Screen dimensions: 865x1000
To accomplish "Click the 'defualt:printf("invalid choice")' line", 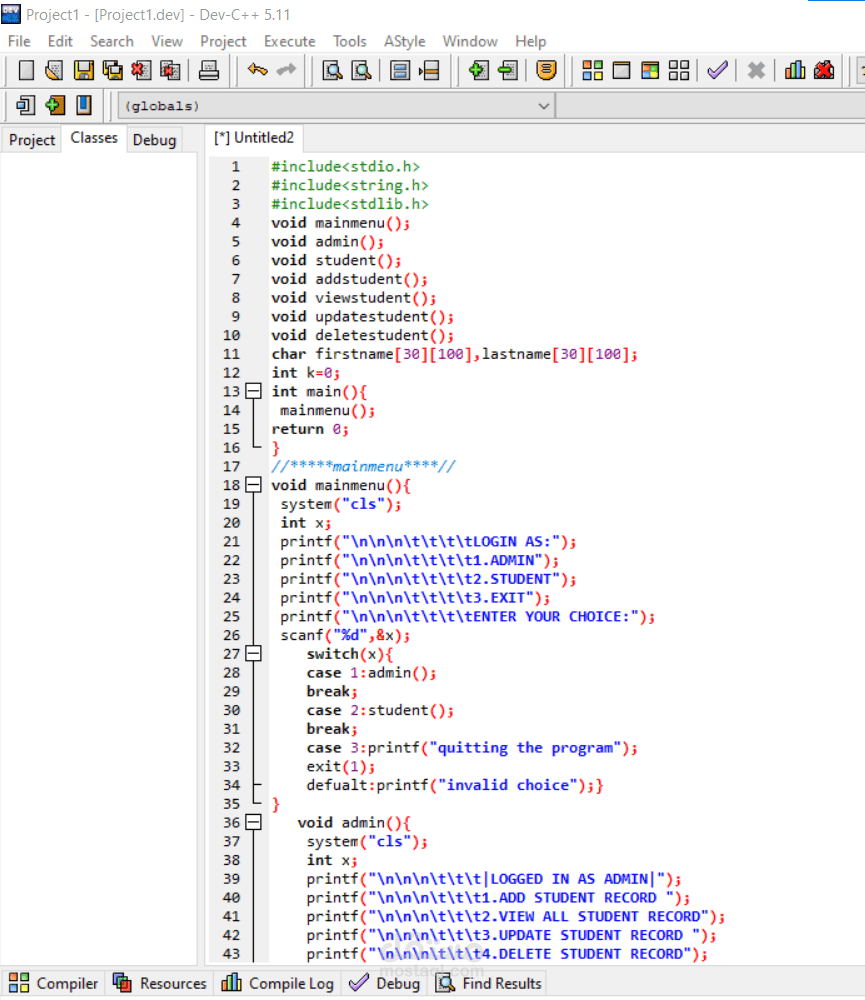I will 455,785.
